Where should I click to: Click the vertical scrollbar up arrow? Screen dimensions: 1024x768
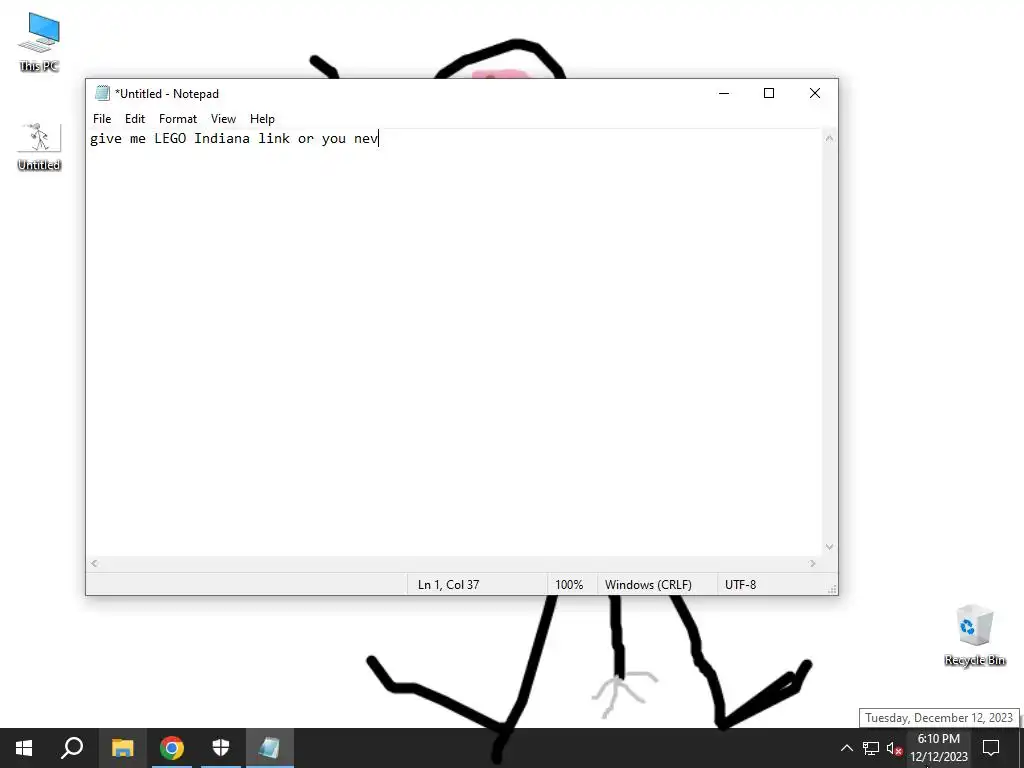pos(829,138)
